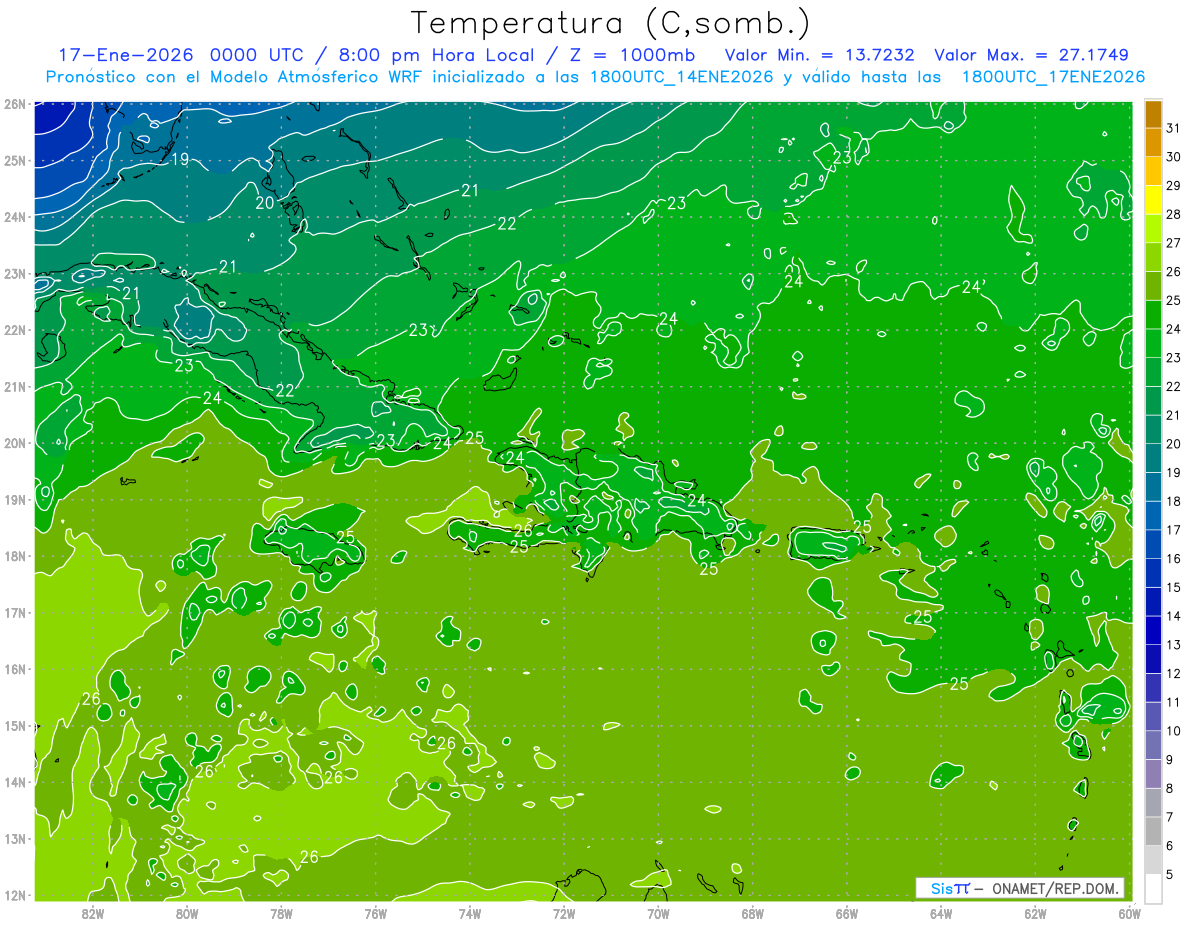
Task: Select the light gray swatch between 5 and 6
Action: coord(1153,860)
